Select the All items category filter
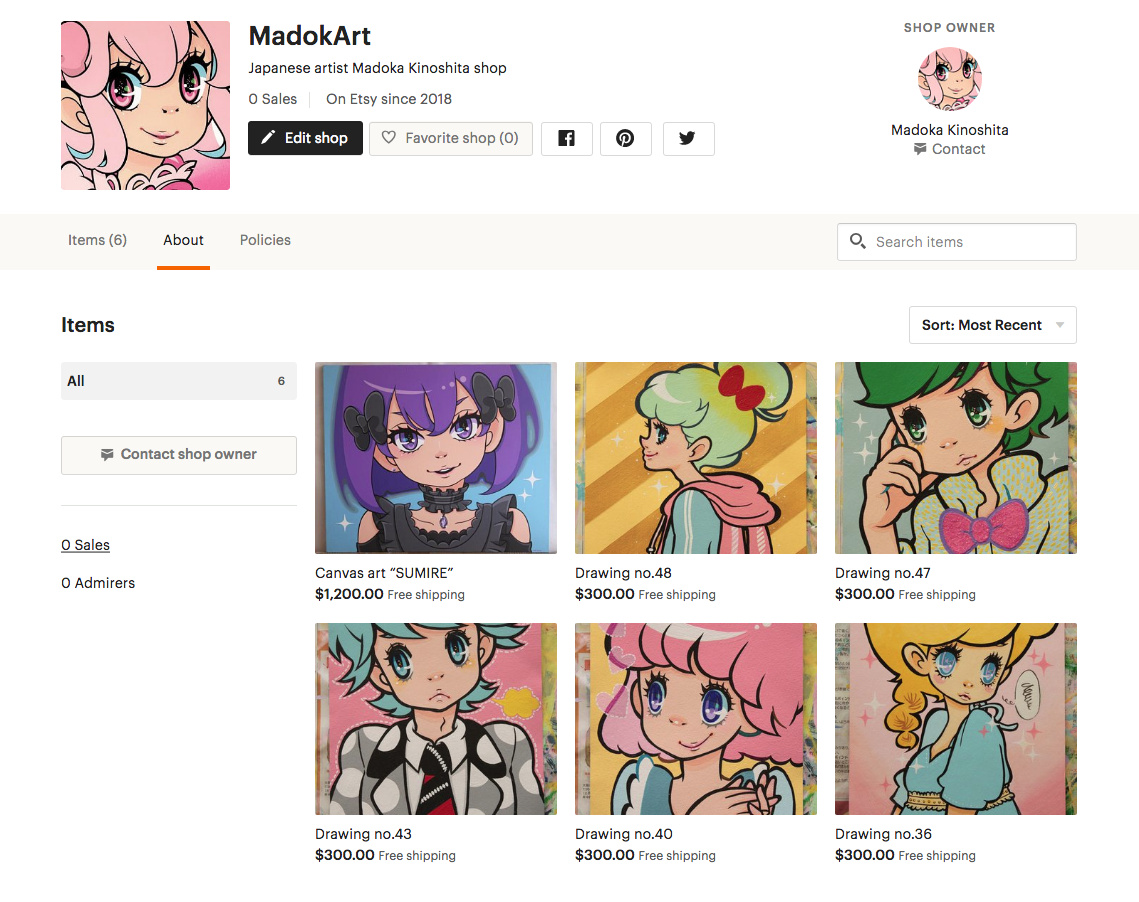1139x902 pixels. 179,381
